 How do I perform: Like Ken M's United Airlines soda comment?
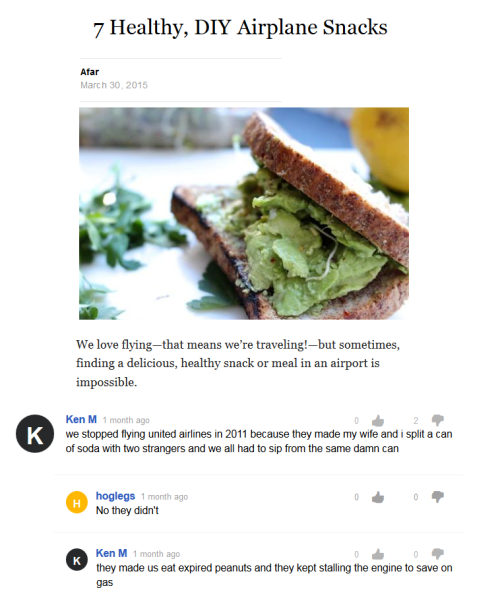[x=378, y=420]
